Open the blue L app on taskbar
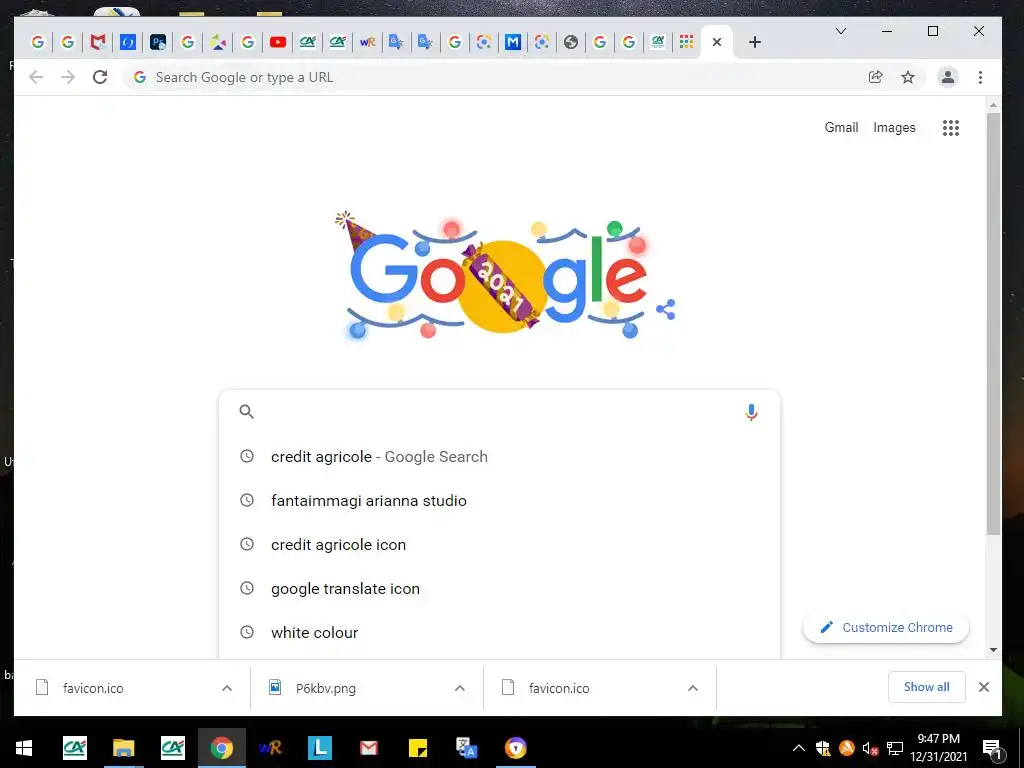The width and height of the screenshot is (1024, 768). [x=320, y=748]
